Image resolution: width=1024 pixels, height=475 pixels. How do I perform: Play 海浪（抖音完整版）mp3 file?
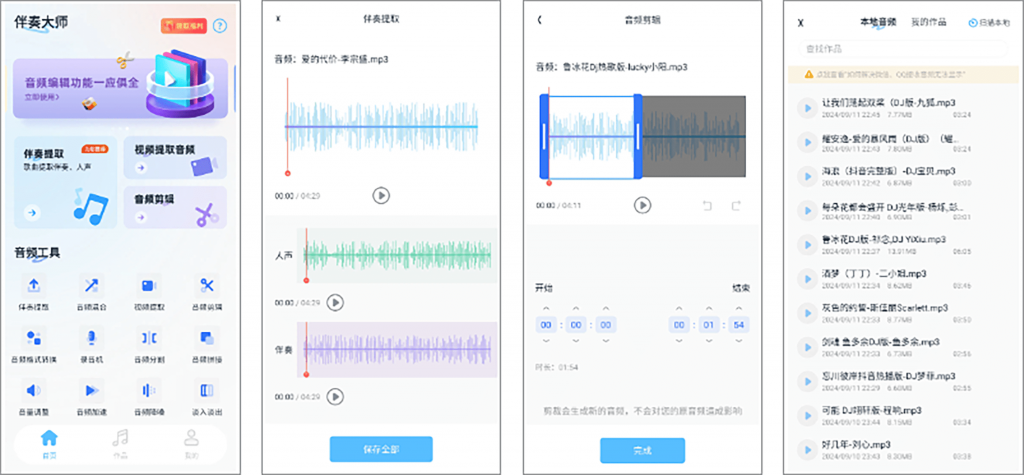point(808,176)
